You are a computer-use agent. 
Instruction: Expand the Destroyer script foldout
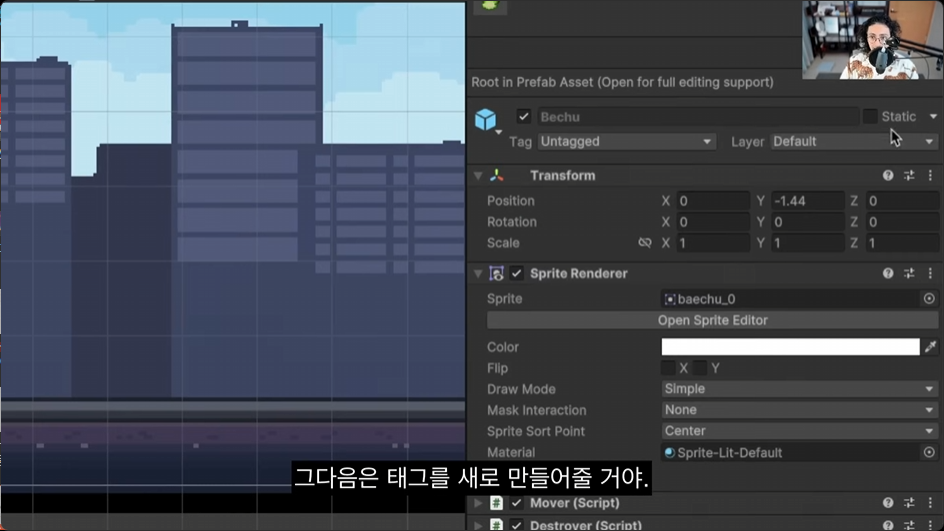click(478, 525)
